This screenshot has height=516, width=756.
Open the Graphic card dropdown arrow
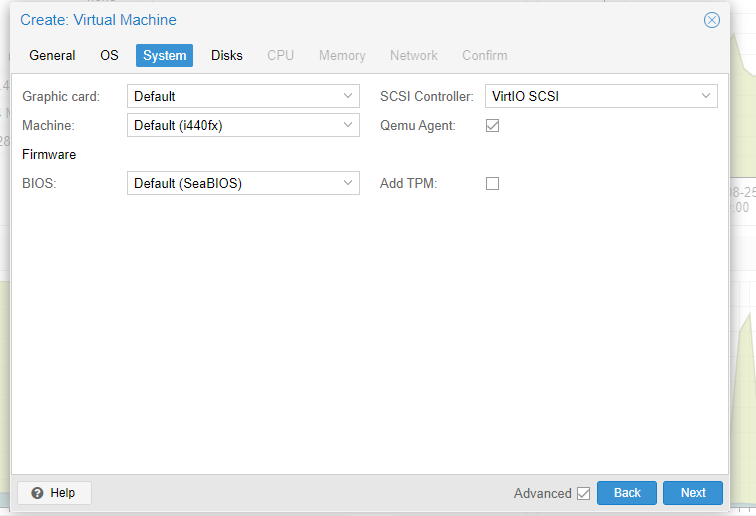tap(348, 97)
